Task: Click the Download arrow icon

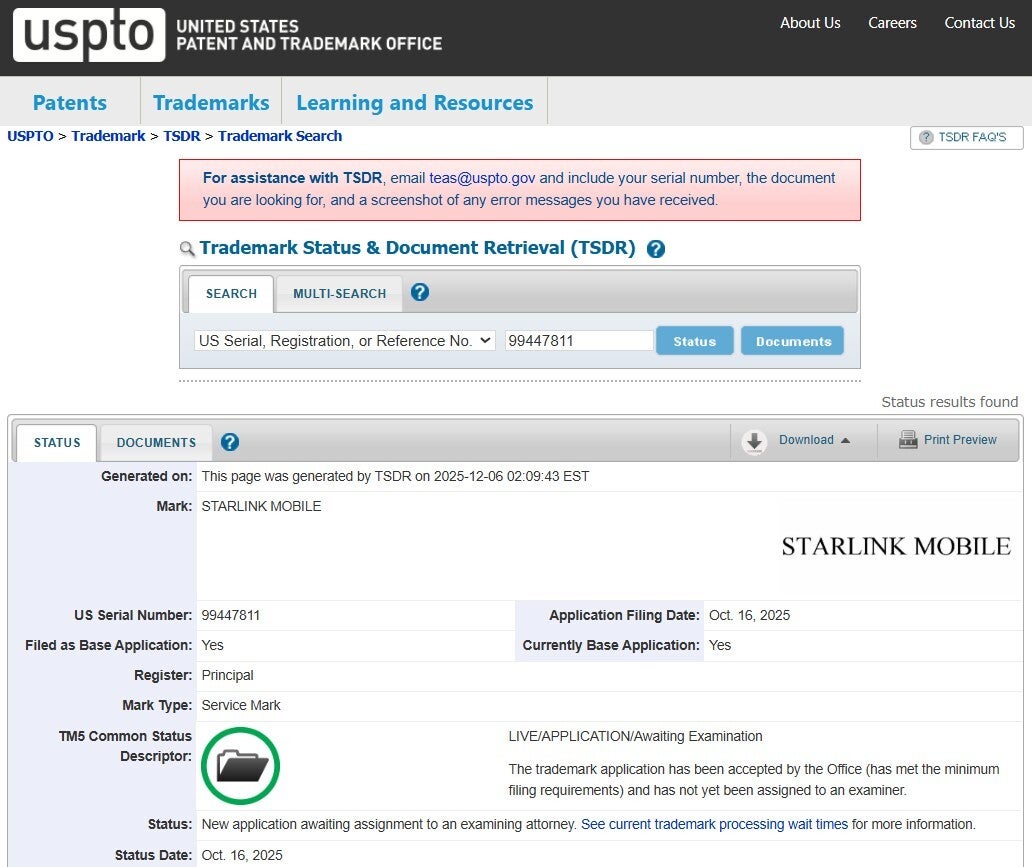Action: [753, 440]
